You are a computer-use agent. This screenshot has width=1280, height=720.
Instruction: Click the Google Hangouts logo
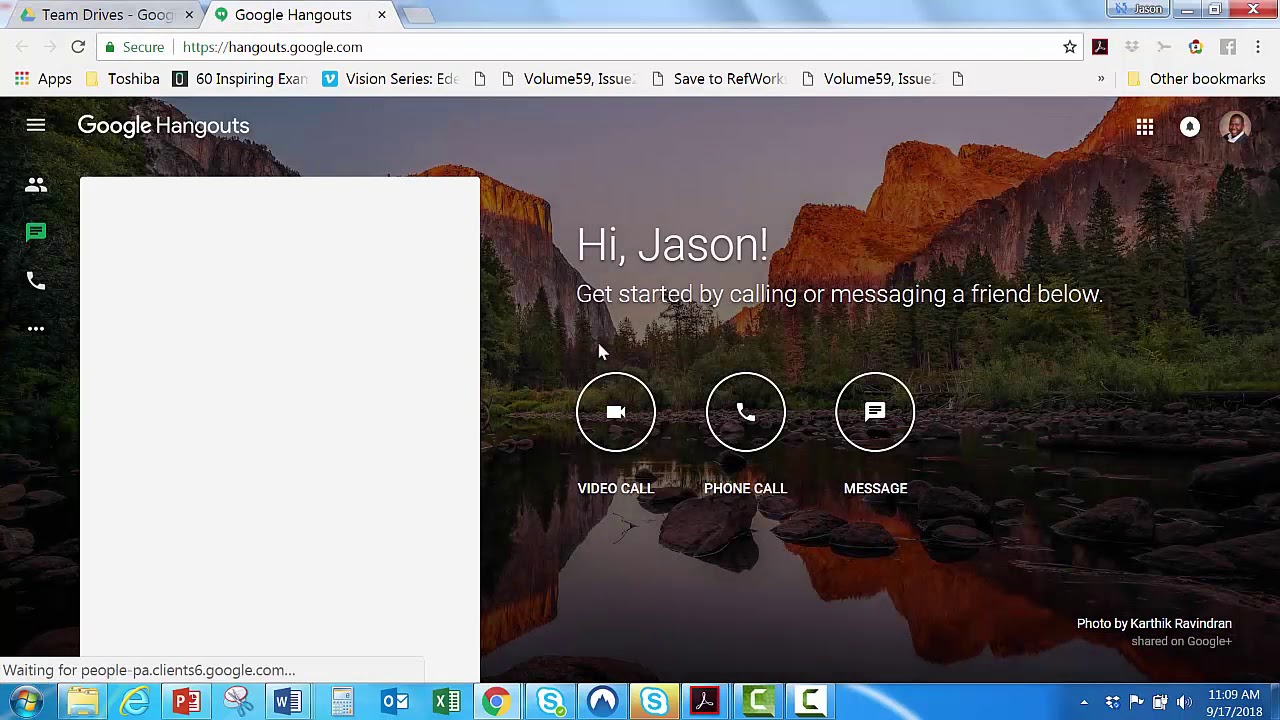[x=164, y=126]
